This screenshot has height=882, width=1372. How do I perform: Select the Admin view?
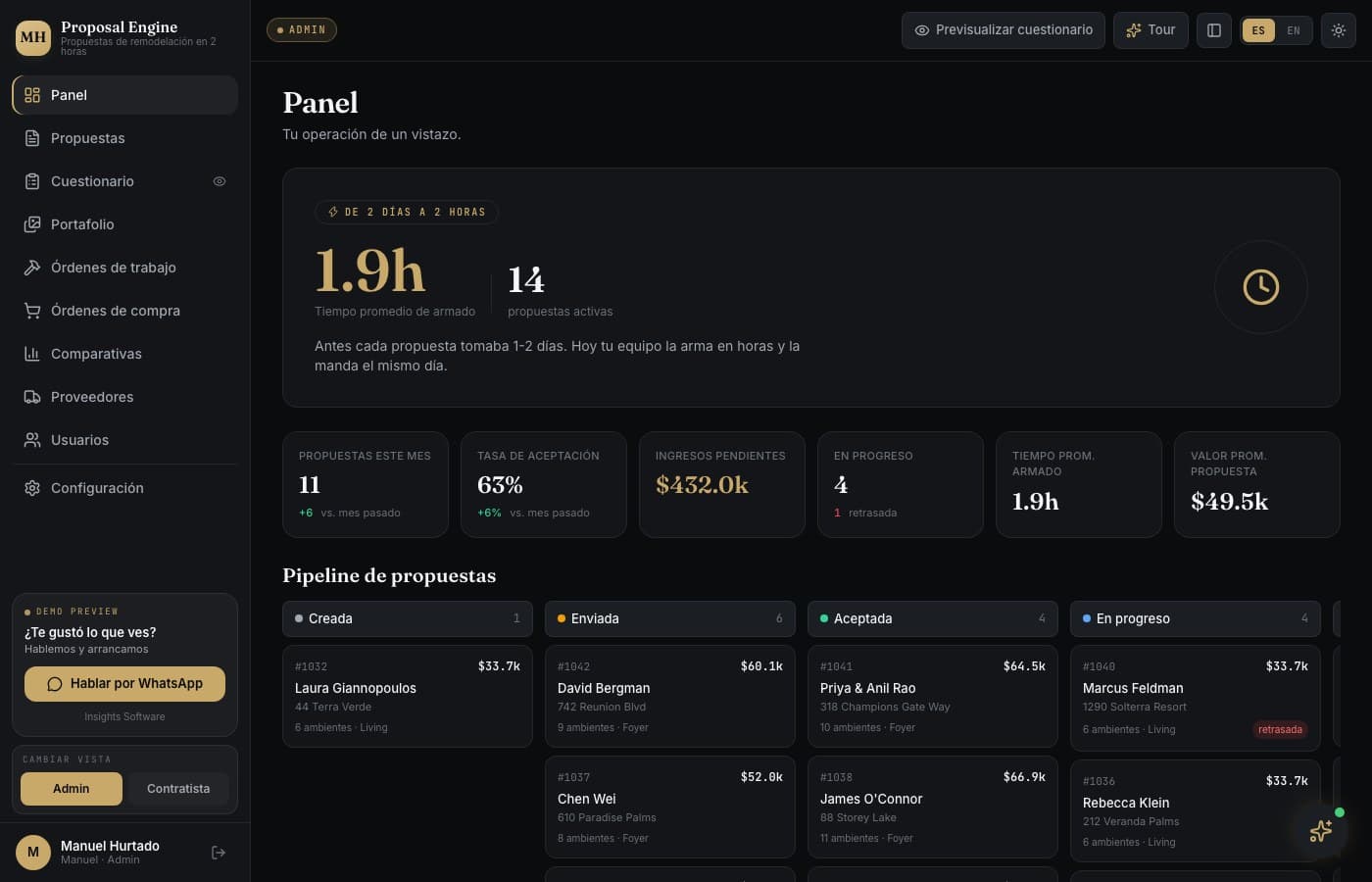(x=72, y=789)
